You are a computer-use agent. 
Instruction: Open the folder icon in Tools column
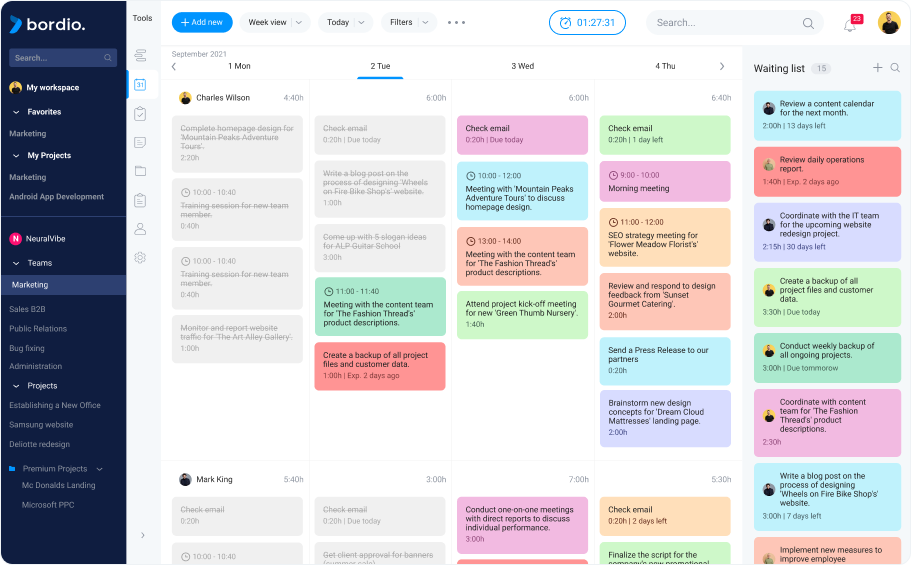point(140,171)
